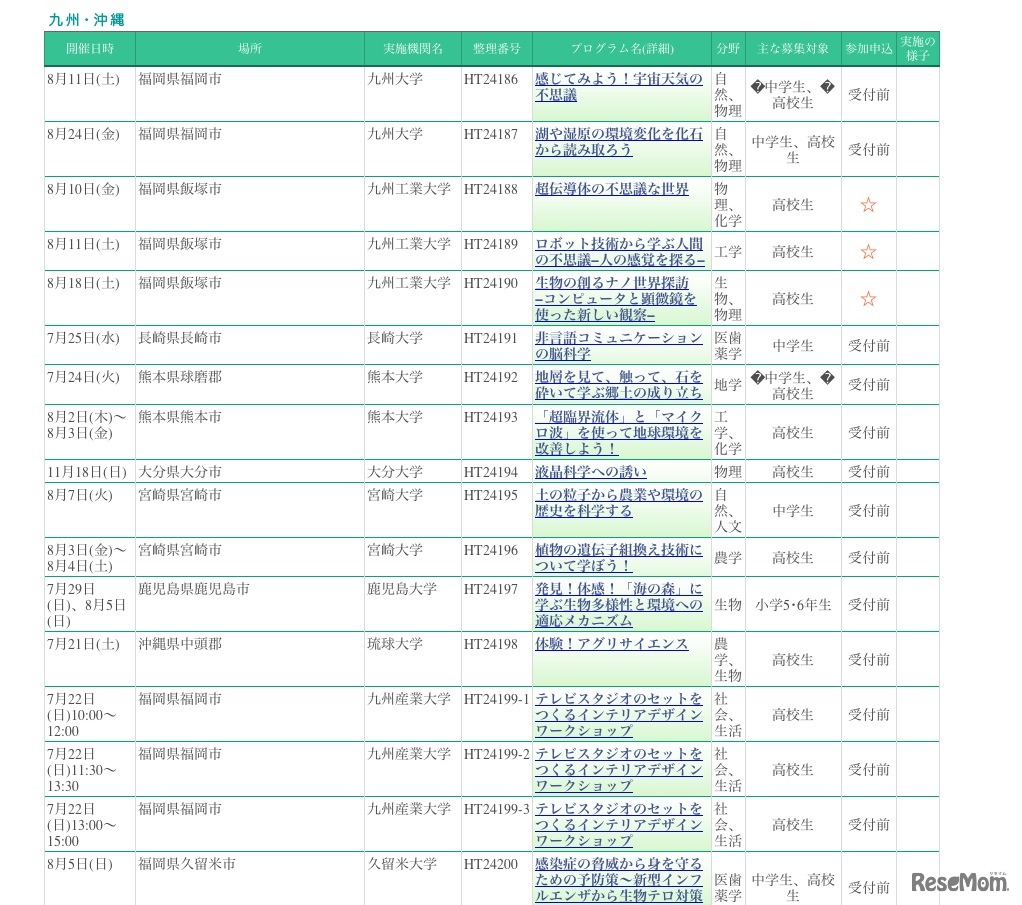Viewport: 1022px width, 905px height.
Task: Click 小学5・6年生 target audience cell
Action: click(x=793, y=604)
